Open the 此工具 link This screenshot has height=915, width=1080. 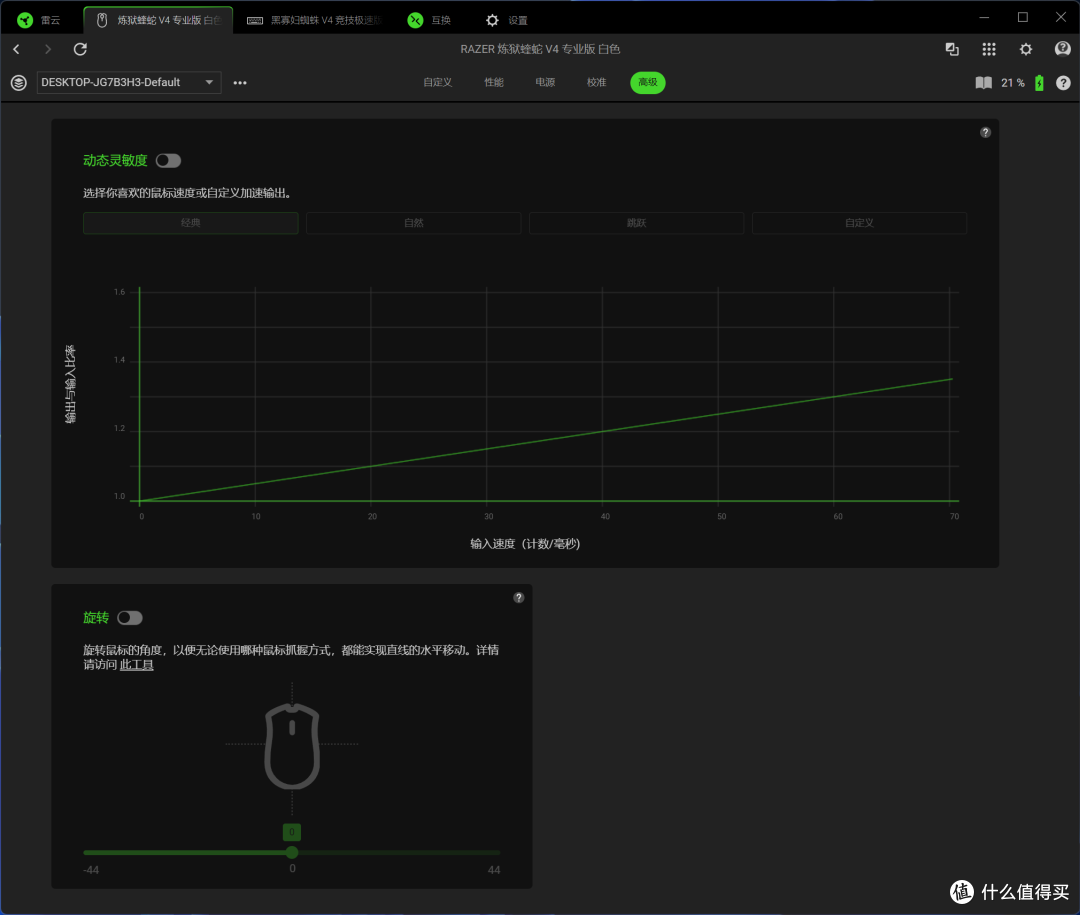pos(136,665)
